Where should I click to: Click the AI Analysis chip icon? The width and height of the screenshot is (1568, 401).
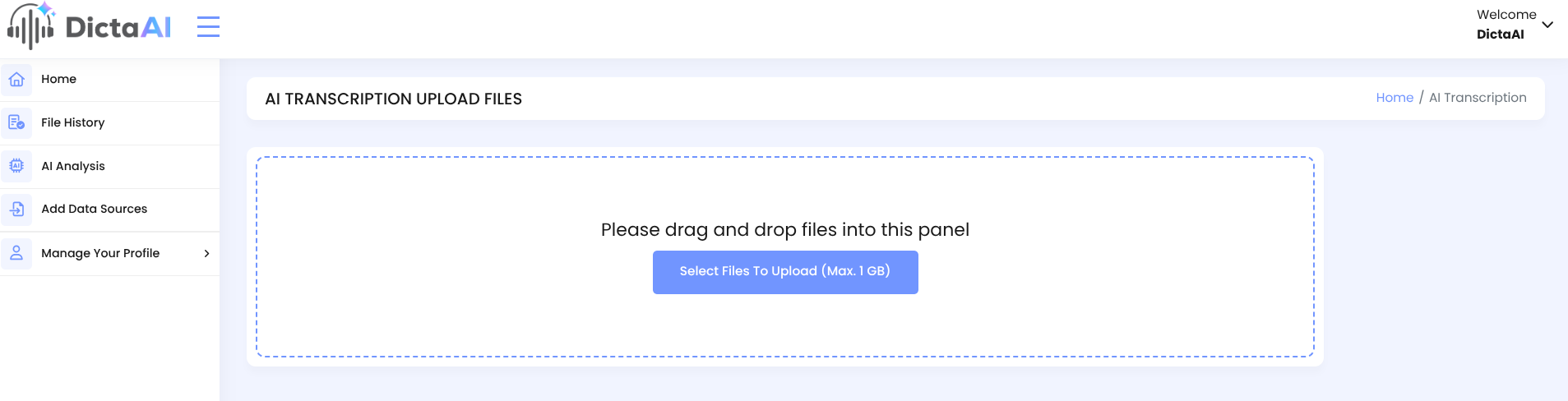click(16, 166)
